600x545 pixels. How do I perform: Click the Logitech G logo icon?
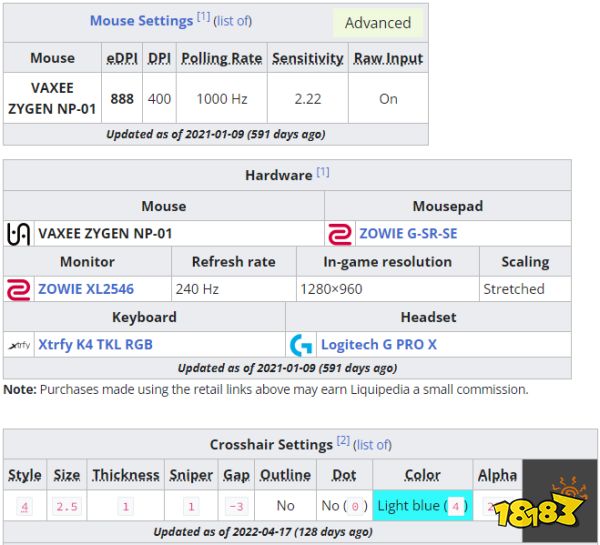[x=301, y=345]
